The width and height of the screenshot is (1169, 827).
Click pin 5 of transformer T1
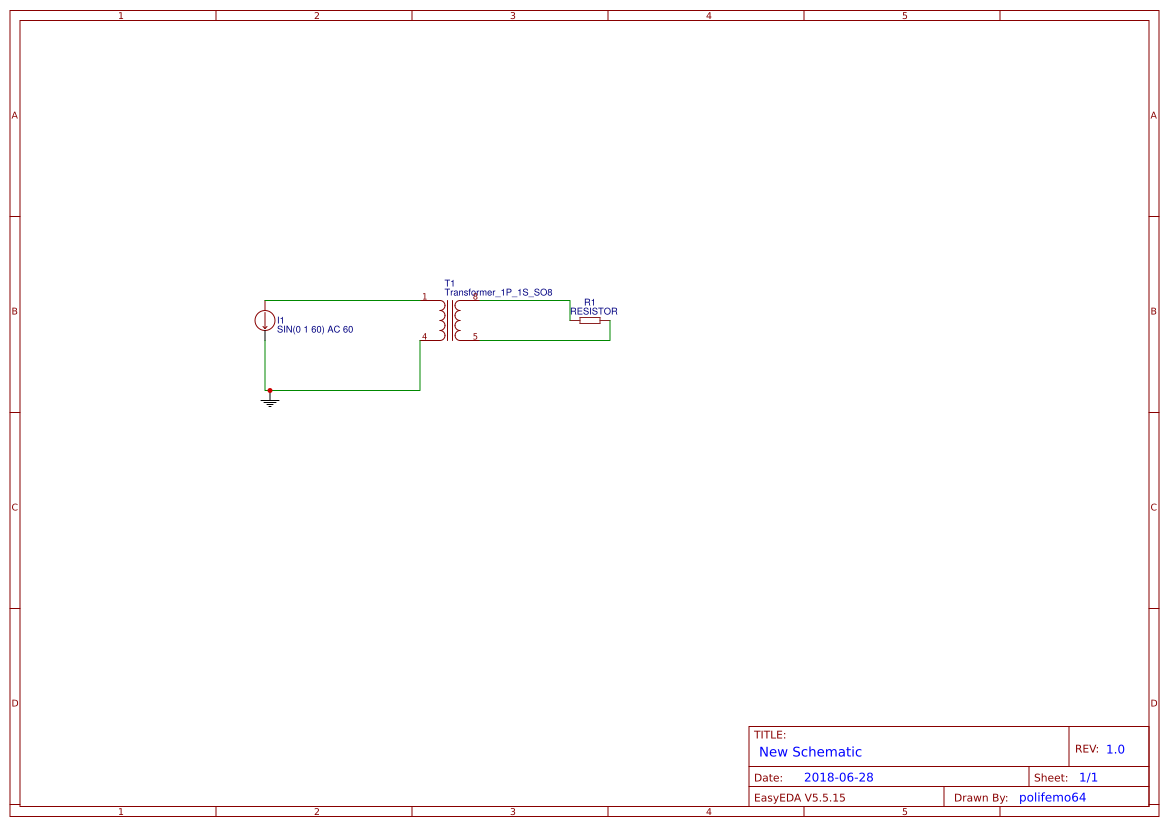477,337
